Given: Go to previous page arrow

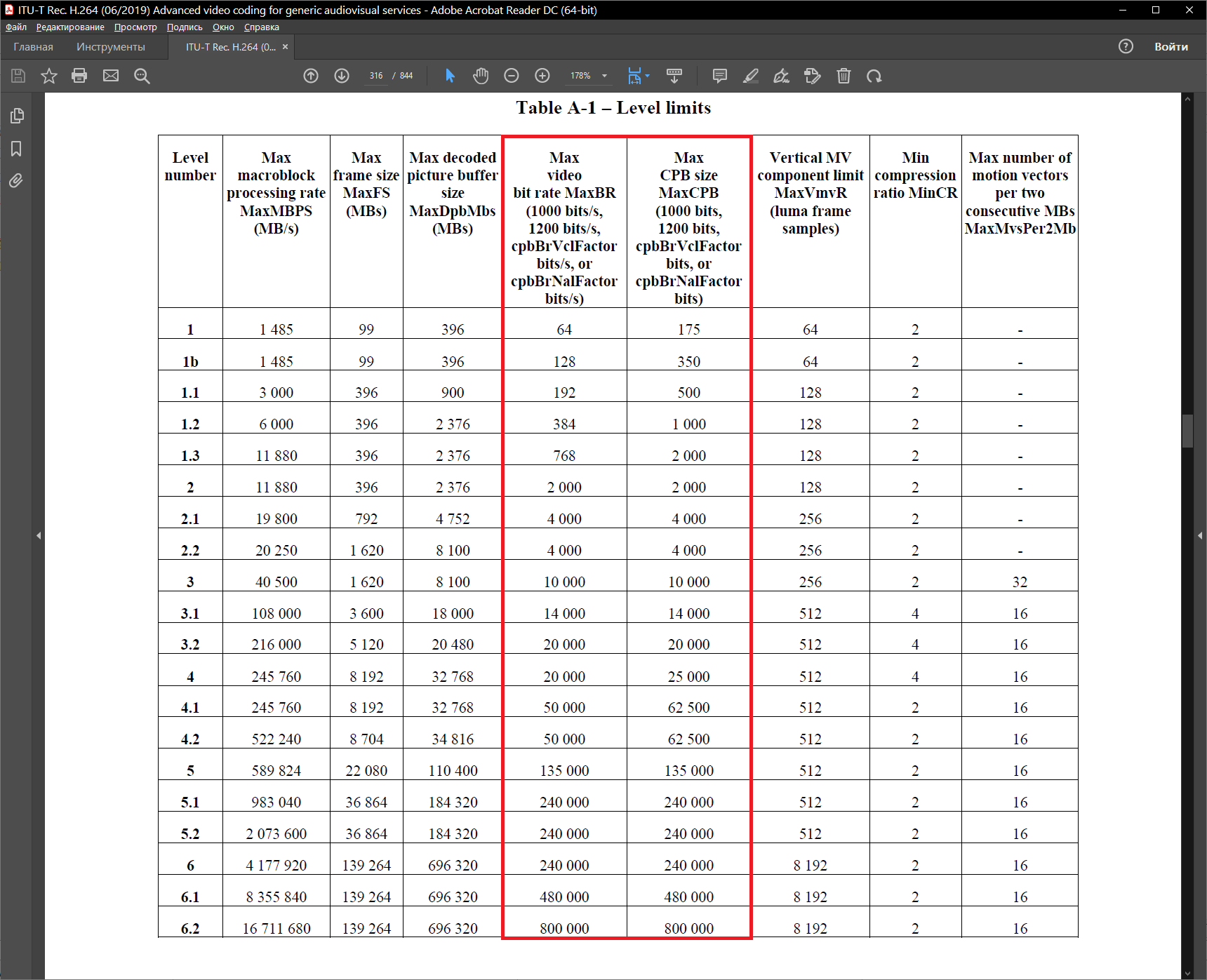Looking at the screenshot, I should point(311,76).
